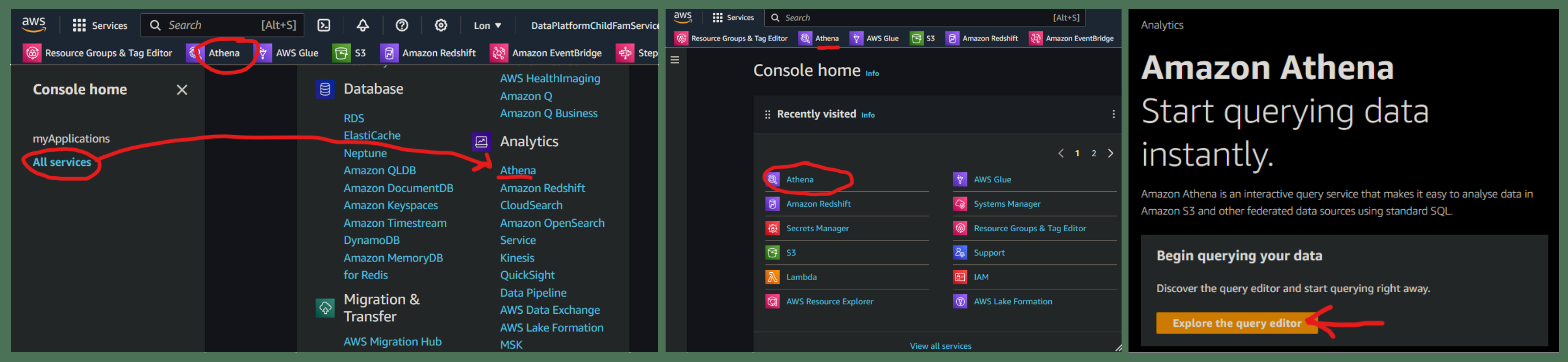Select page 2 of Recently visited
This screenshot has height=362, width=1568.
(1094, 153)
